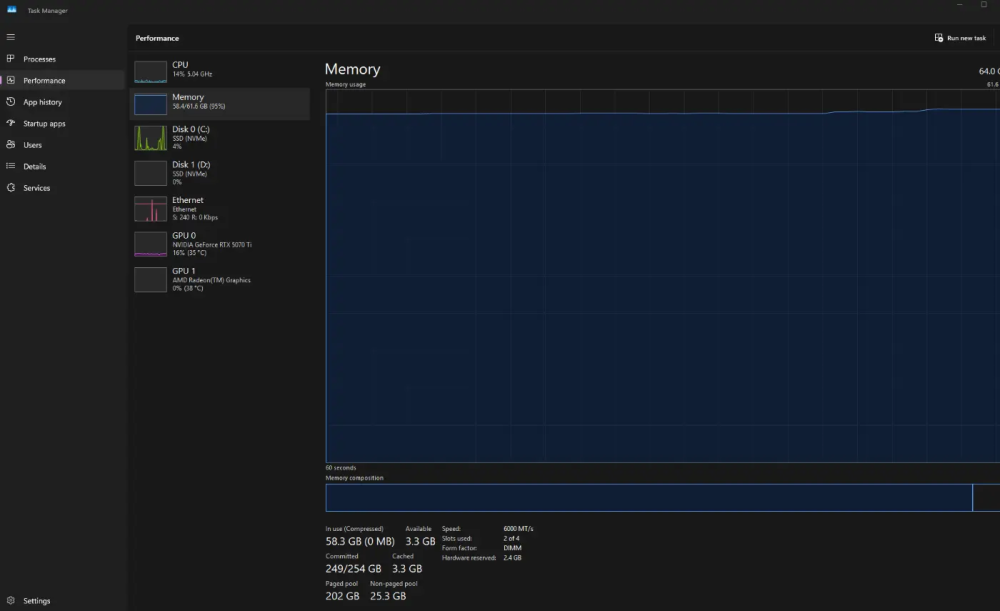Click the Memory usage graph area
The image size is (1000, 611).
coord(660,280)
